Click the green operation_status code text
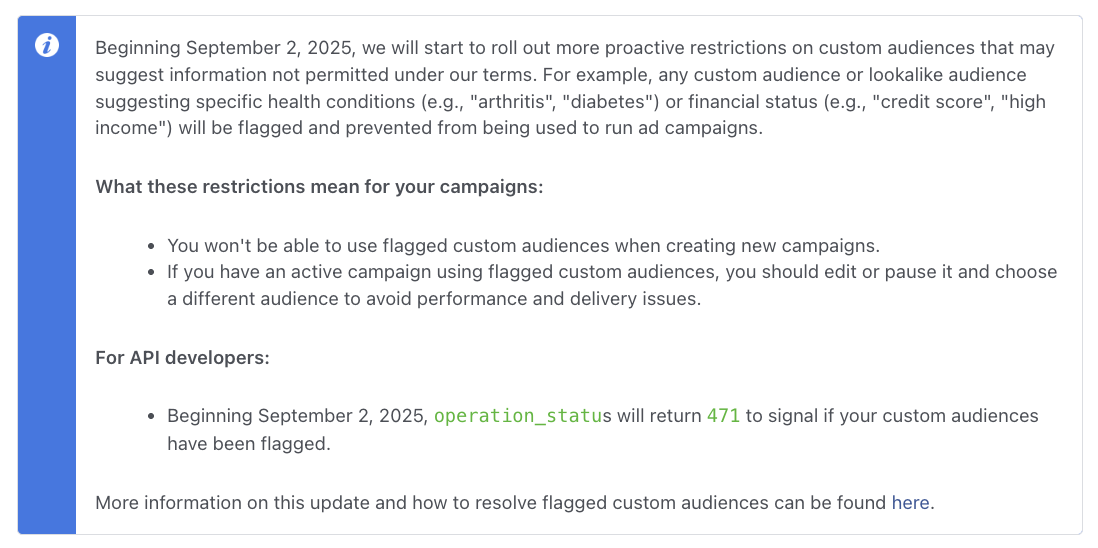 point(517,416)
